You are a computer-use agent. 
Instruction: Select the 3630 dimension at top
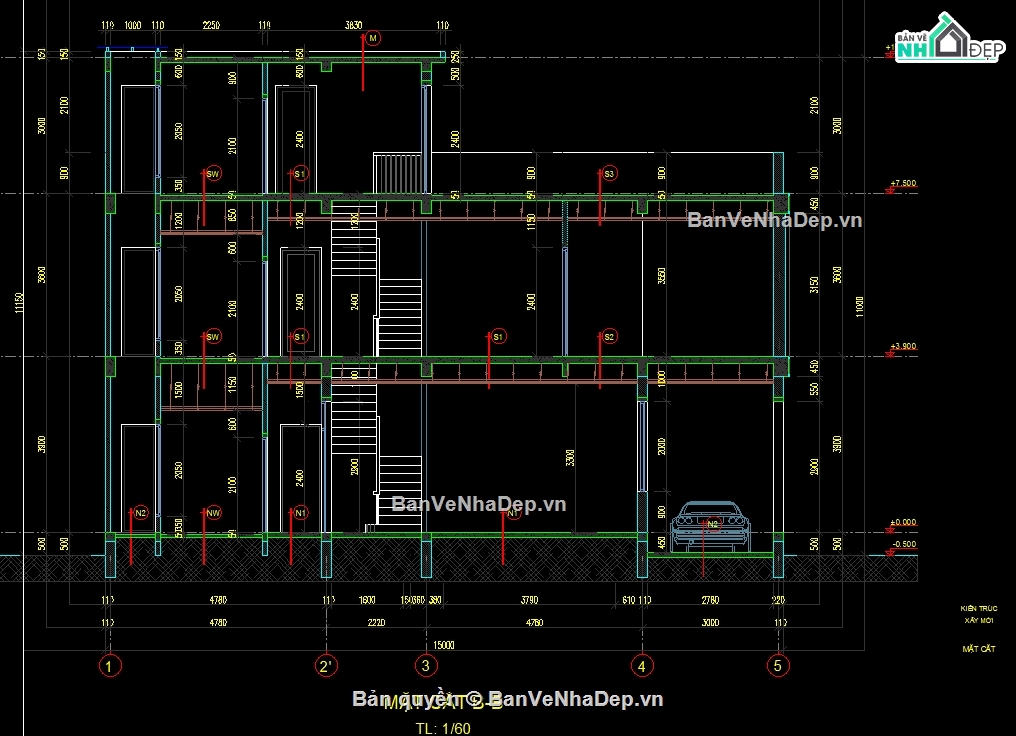point(353,25)
